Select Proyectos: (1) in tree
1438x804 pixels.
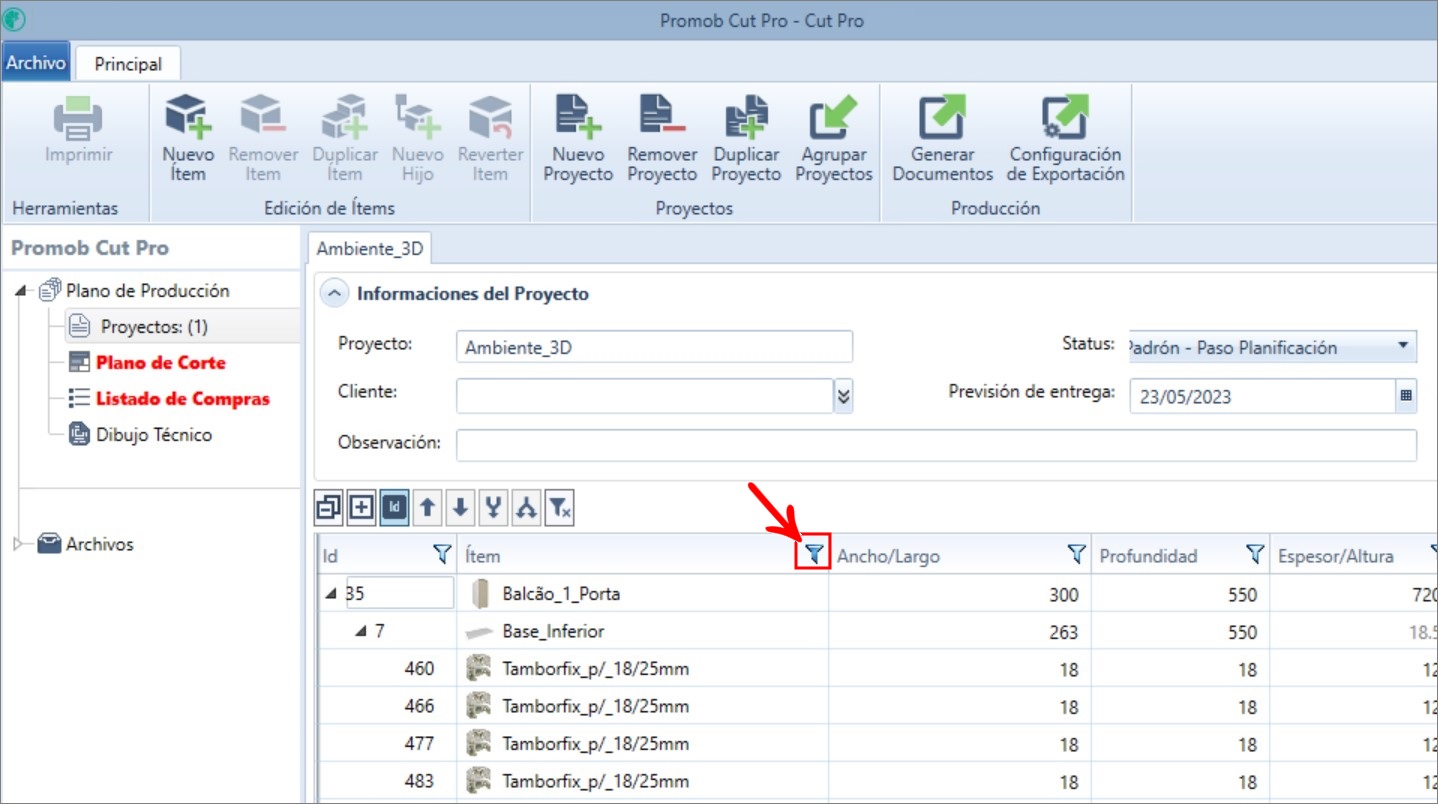[x=154, y=327]
